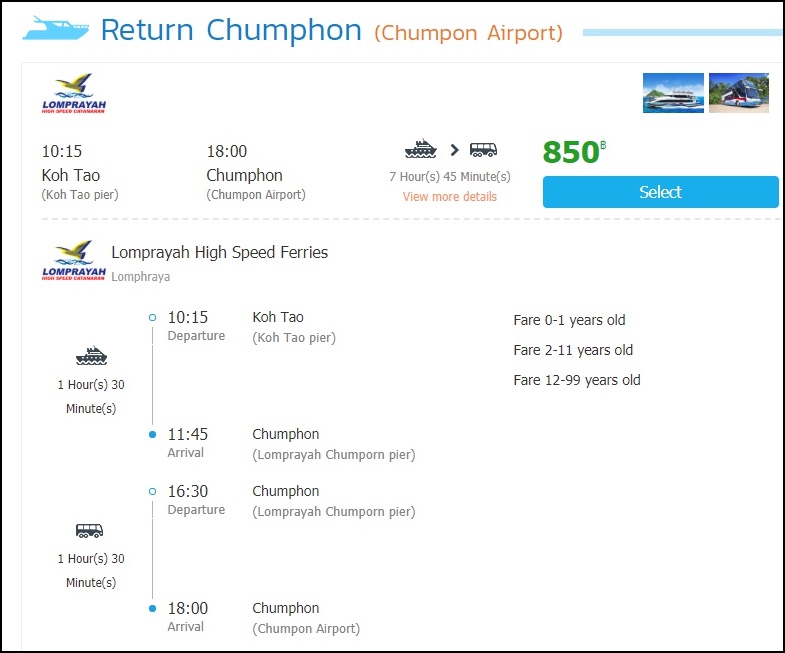This screenshot has height=653, width=785.
Task: Click the bus icon in the trip summary
Action: click(x=484, y=150)
